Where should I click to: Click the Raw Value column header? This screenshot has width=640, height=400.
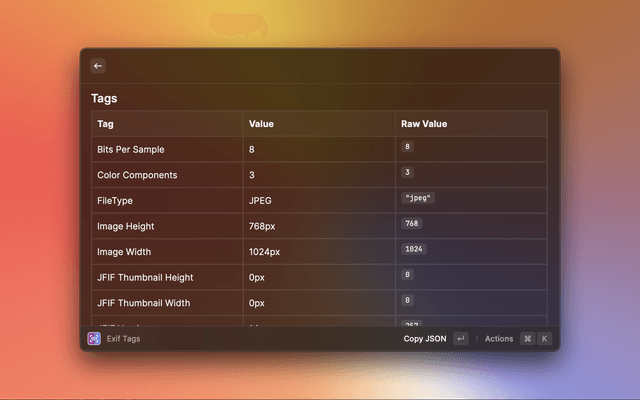[424, 124]
